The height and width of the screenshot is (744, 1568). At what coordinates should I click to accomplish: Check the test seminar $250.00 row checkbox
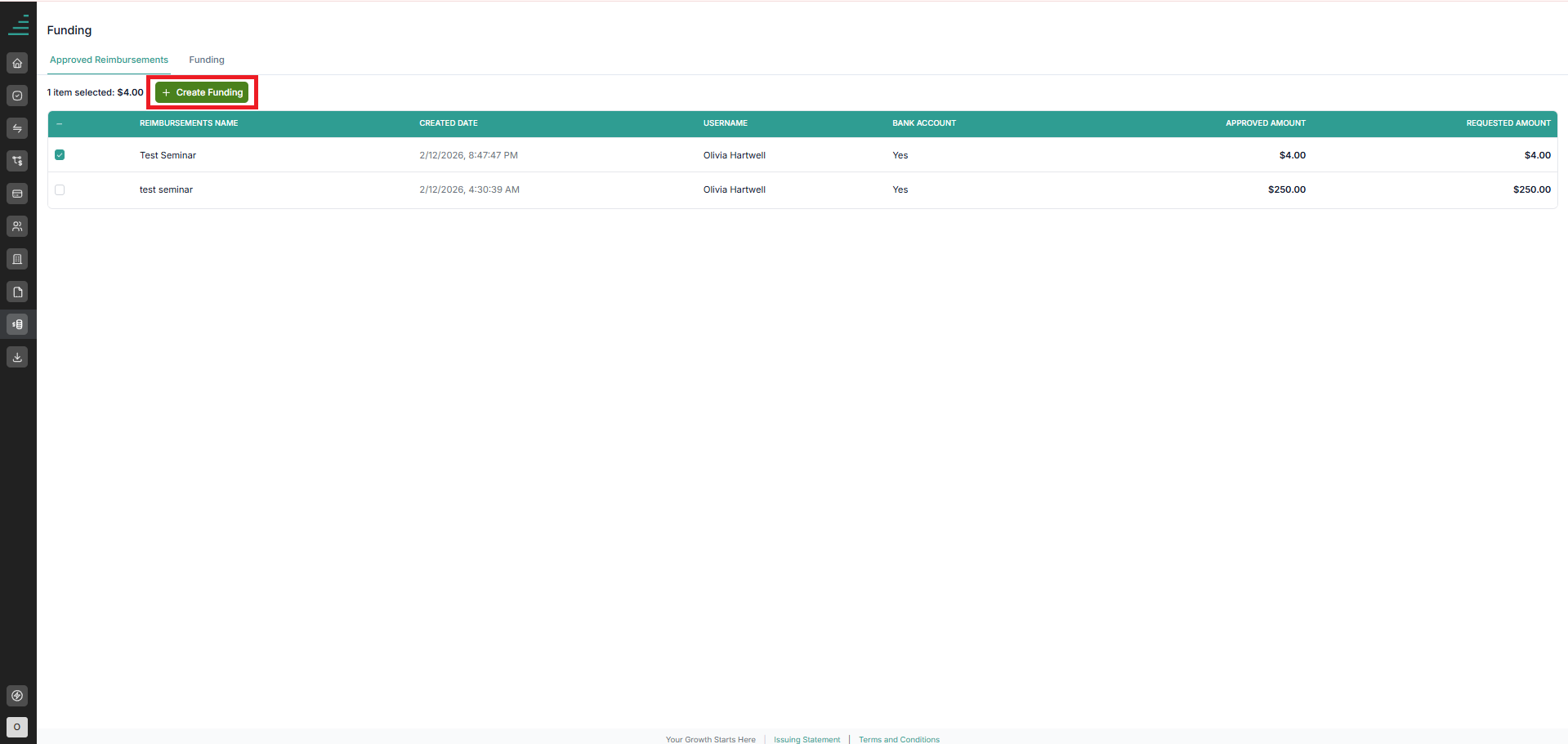click(60, 189)
